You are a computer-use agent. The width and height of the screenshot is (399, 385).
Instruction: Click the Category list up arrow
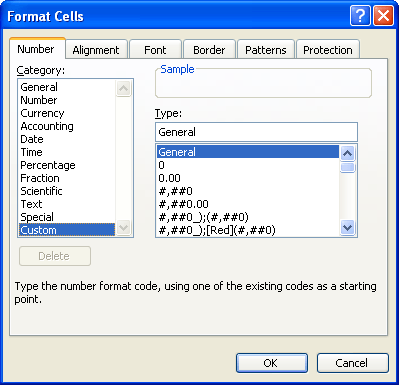tap(123, 88)
